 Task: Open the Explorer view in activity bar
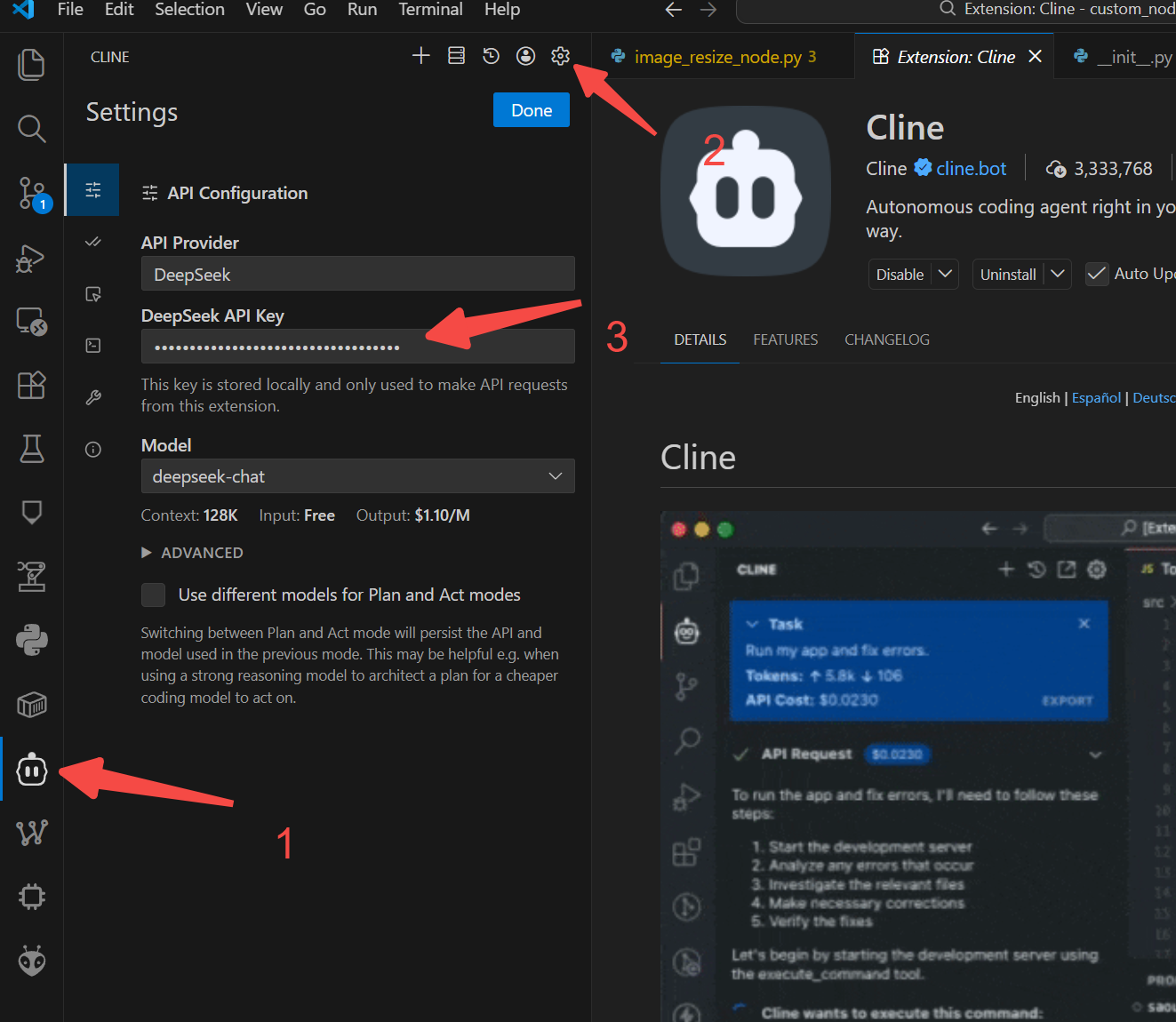31,65
